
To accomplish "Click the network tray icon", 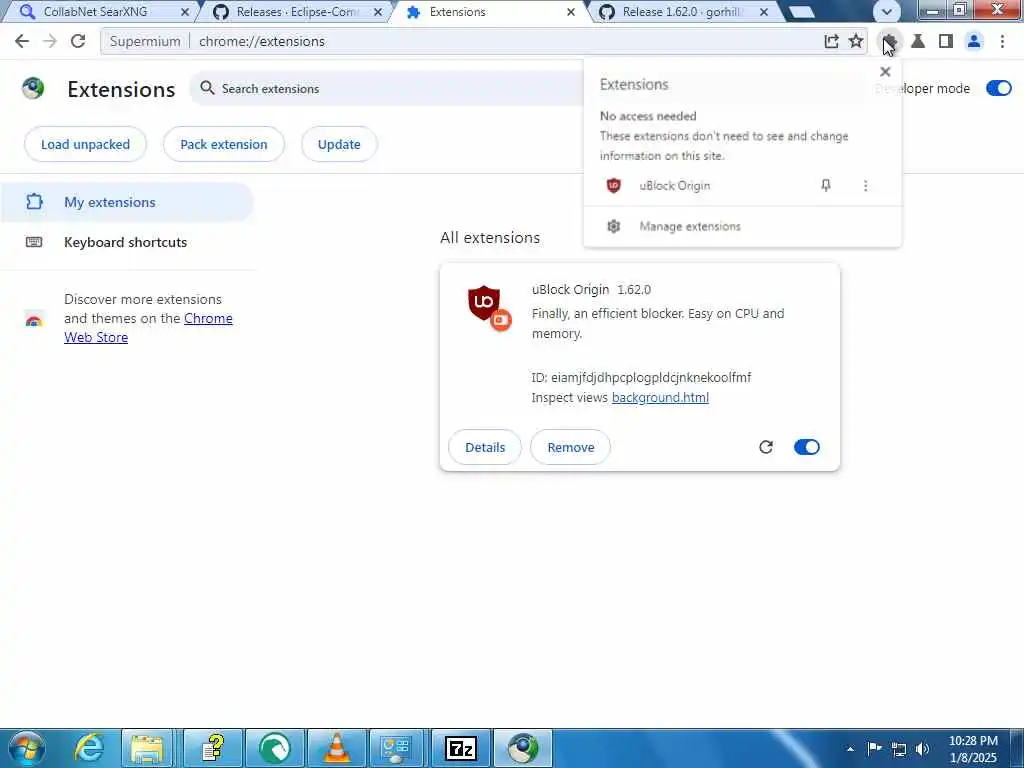I will (899, 748).
